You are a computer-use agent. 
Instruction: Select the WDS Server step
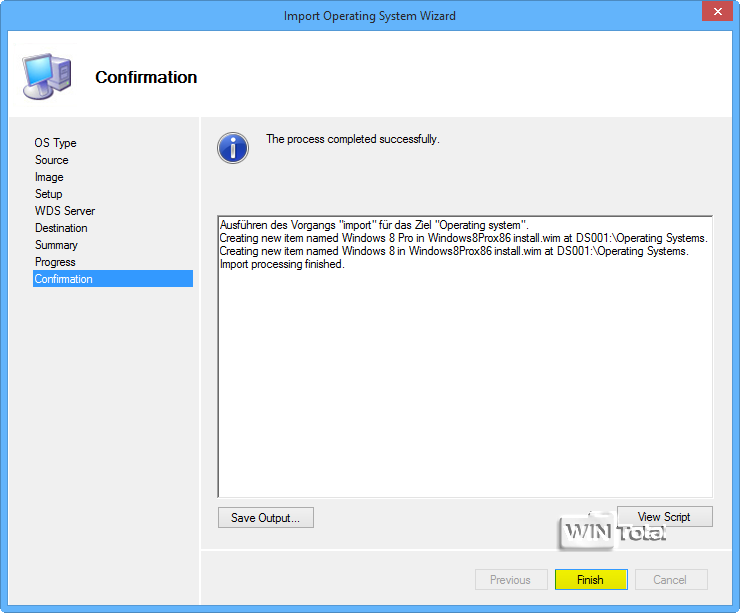pos(65,211)
